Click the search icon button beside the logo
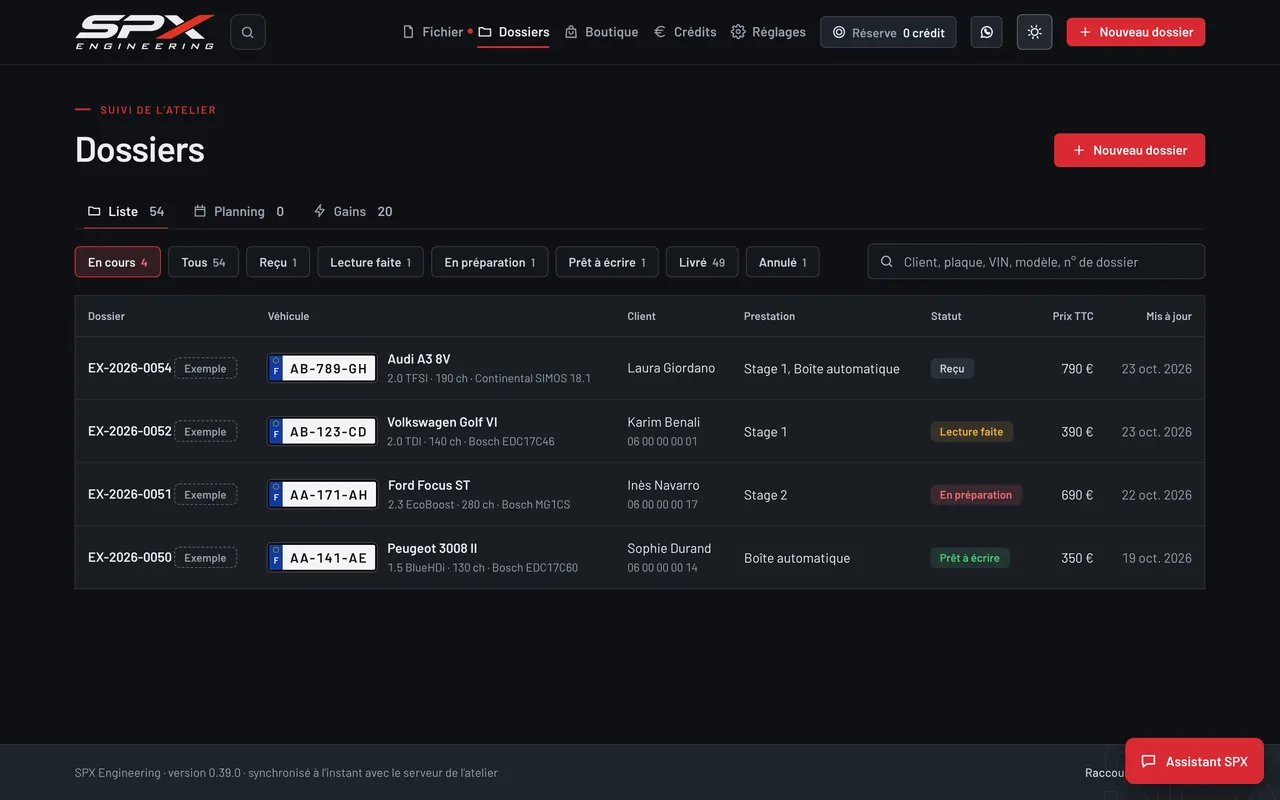 [247, 32]
